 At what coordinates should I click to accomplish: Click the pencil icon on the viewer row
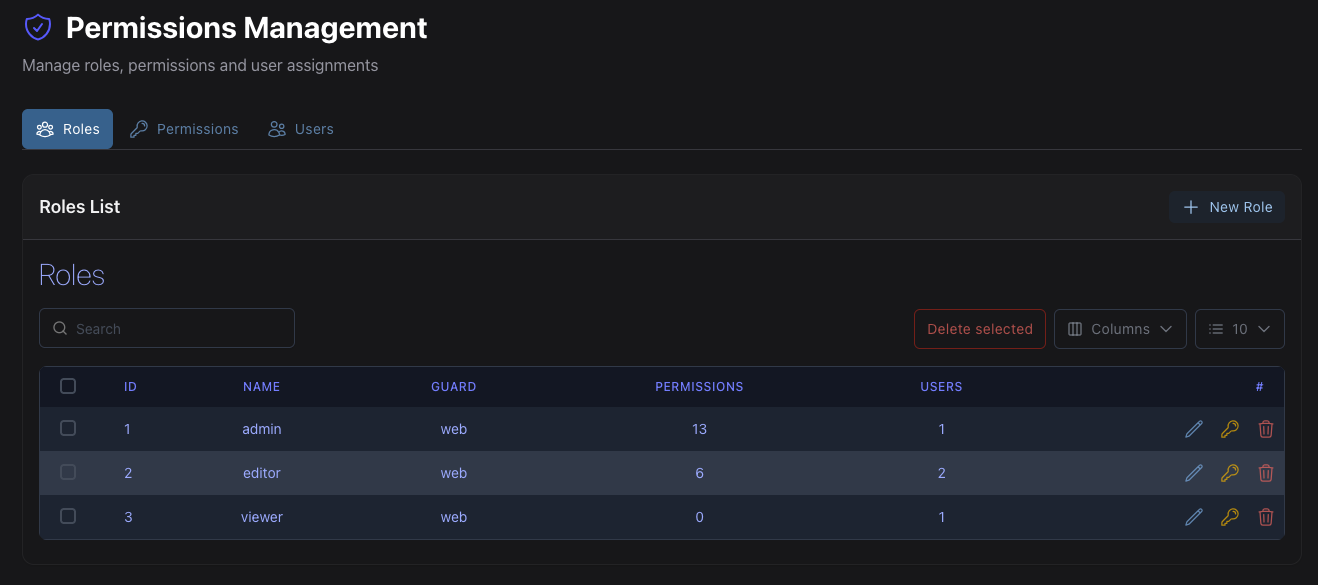point(1194,516)
